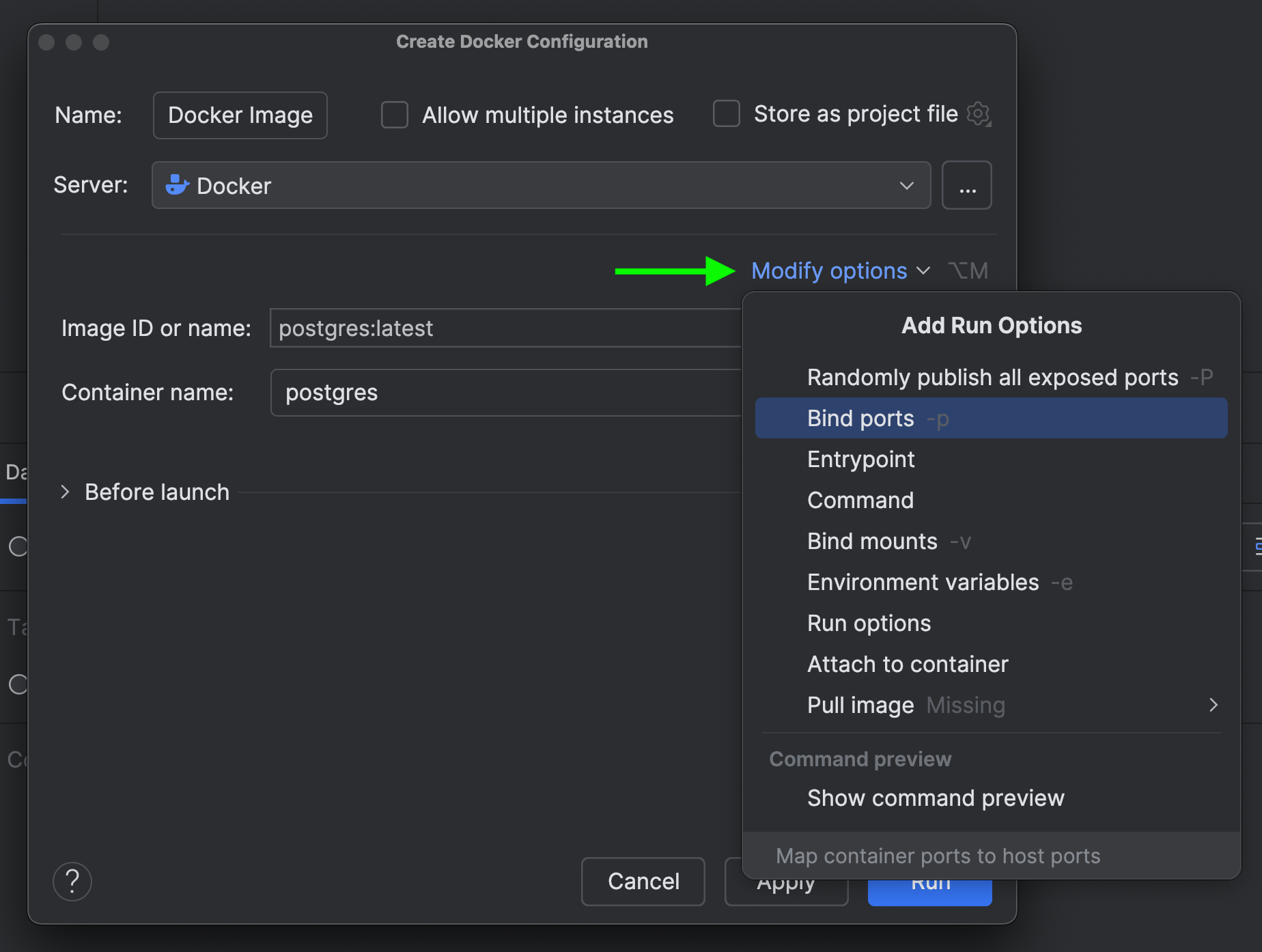The image size is (1262, 952).
Task: Click Cancel to dismiss the dialog
Action: [x=642, y=881]
